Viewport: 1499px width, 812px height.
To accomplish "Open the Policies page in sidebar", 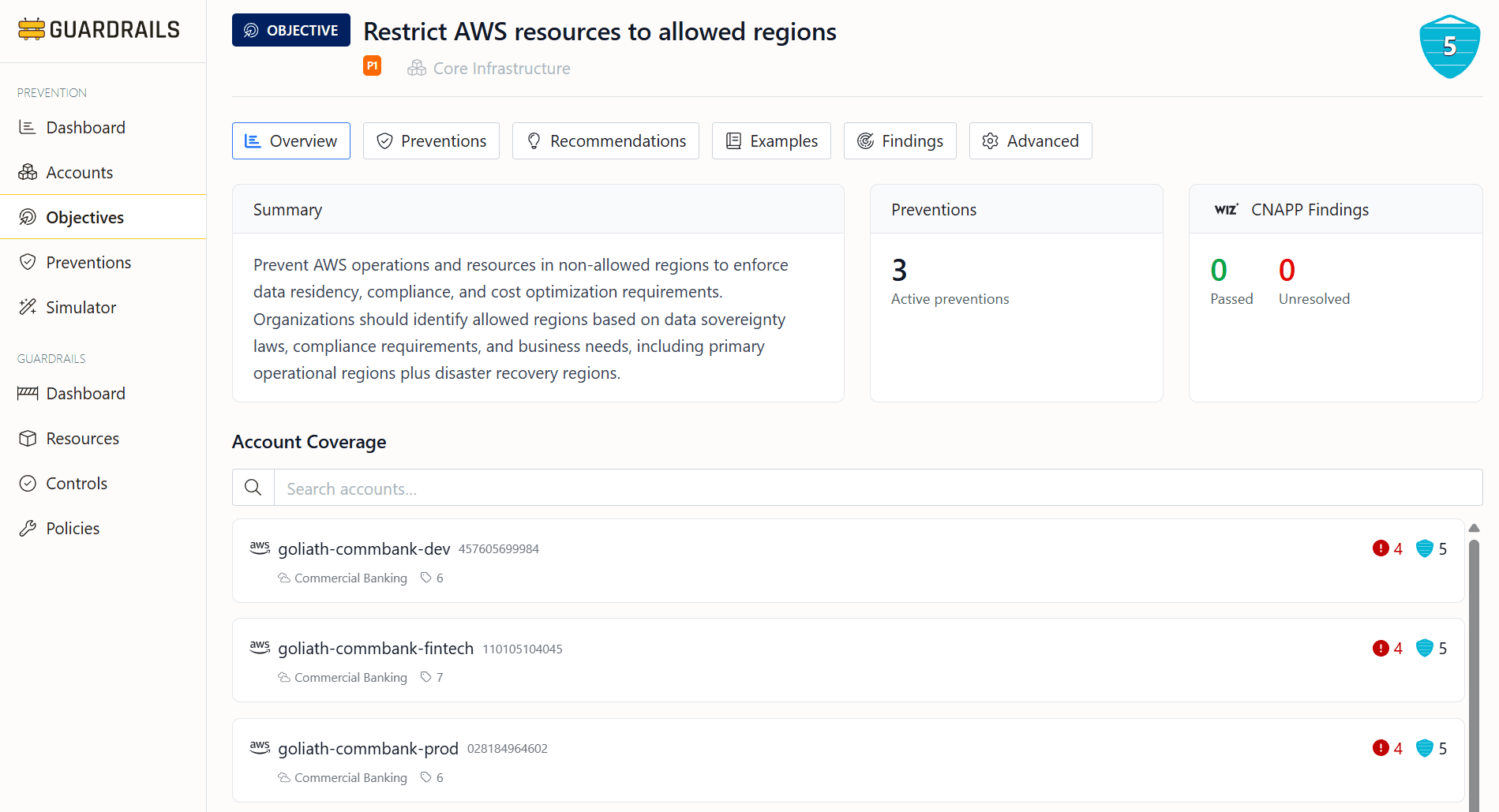I will pyautogui.click(x=73, y=529).
